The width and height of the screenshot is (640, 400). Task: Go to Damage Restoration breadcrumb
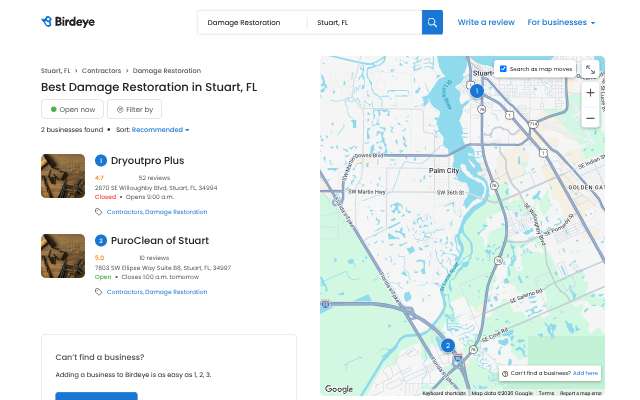click(167, 71)
